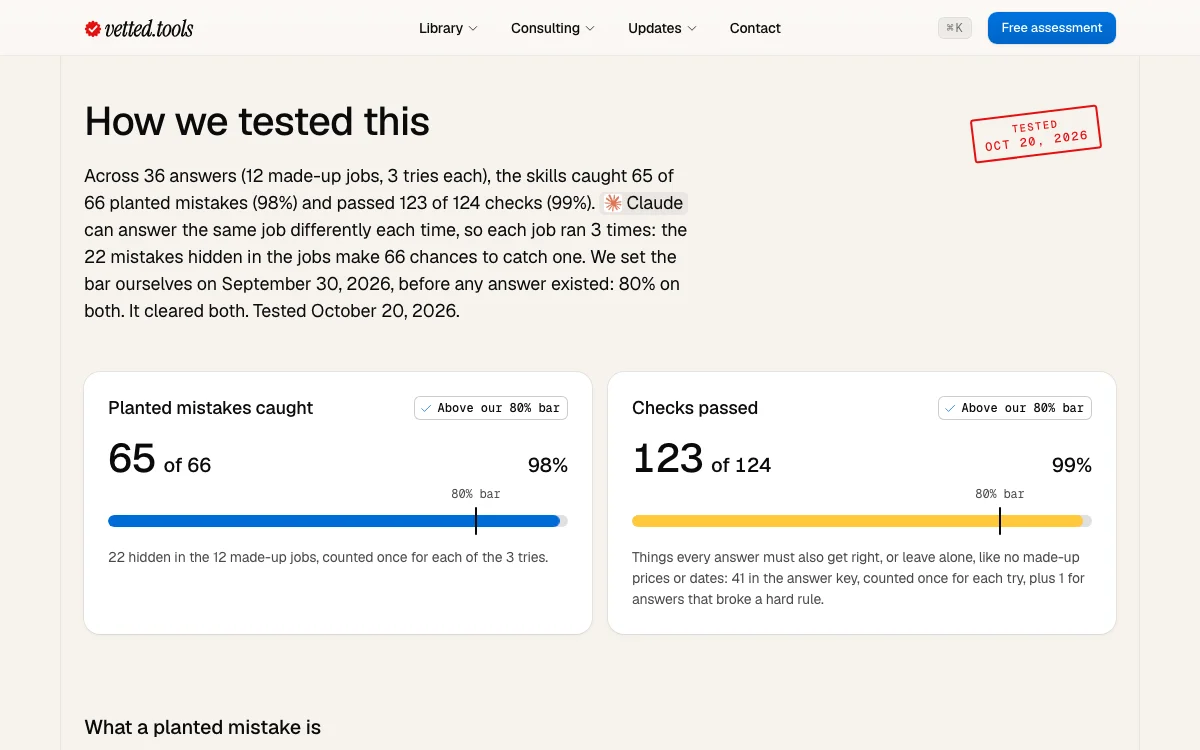1200x750 pixels.
Task: Click the Claude sunburst icon in the paragraph
Action: point(613,203)
